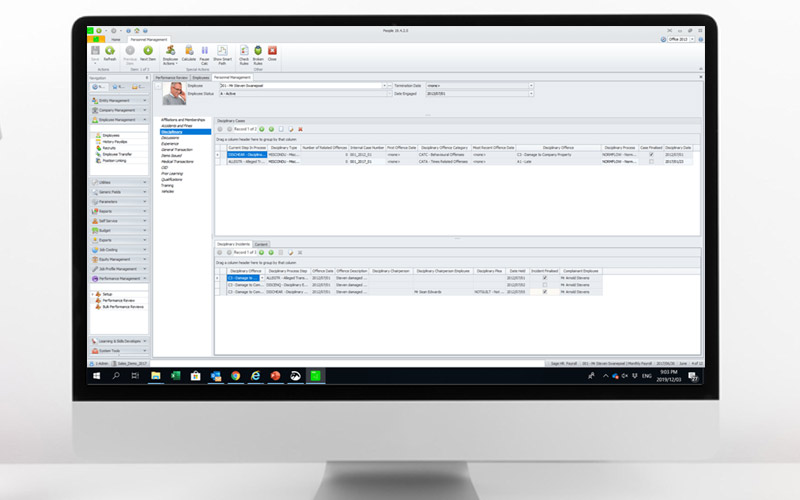Select Qualifications in the employee section list
The height and width of the screenshot is (500, 800).
tap(173, 181)
